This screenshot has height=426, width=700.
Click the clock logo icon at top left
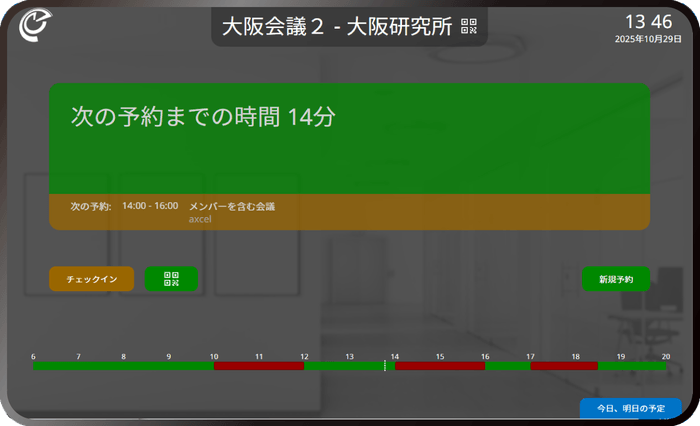[x=35, y=25]
